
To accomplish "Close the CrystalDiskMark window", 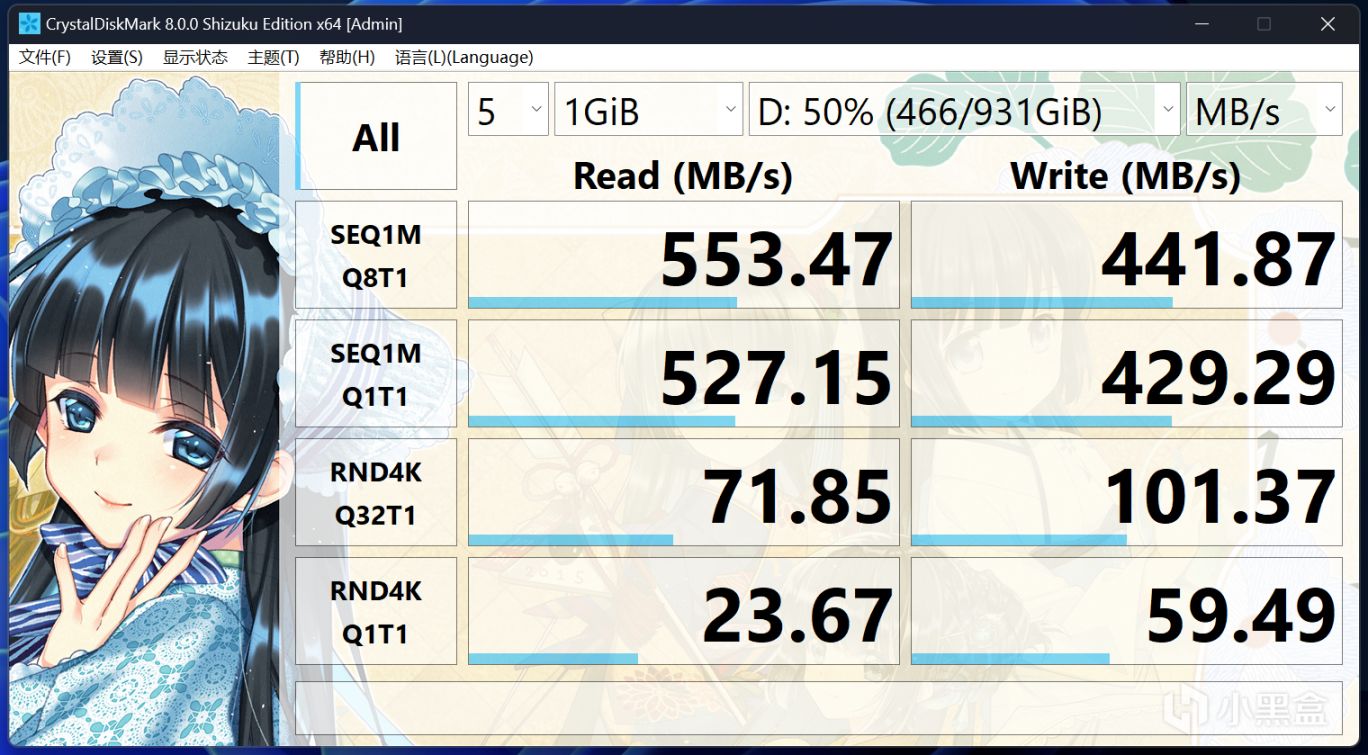I will (x=1328, y=23).
